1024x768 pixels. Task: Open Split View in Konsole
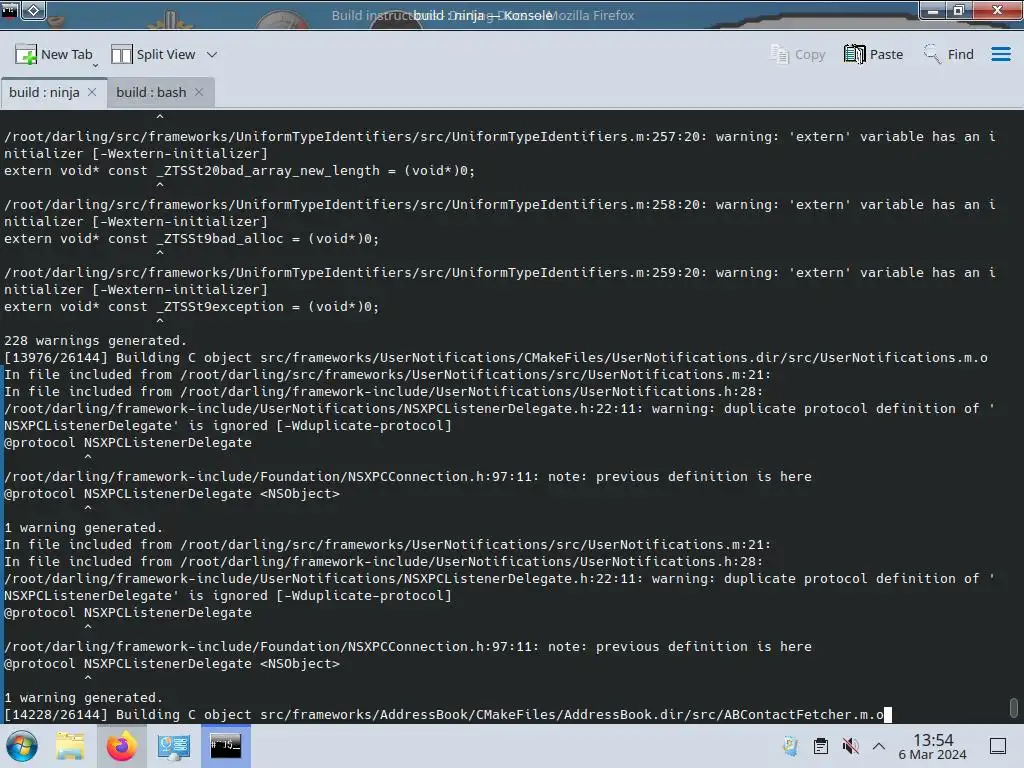(153, 54)
